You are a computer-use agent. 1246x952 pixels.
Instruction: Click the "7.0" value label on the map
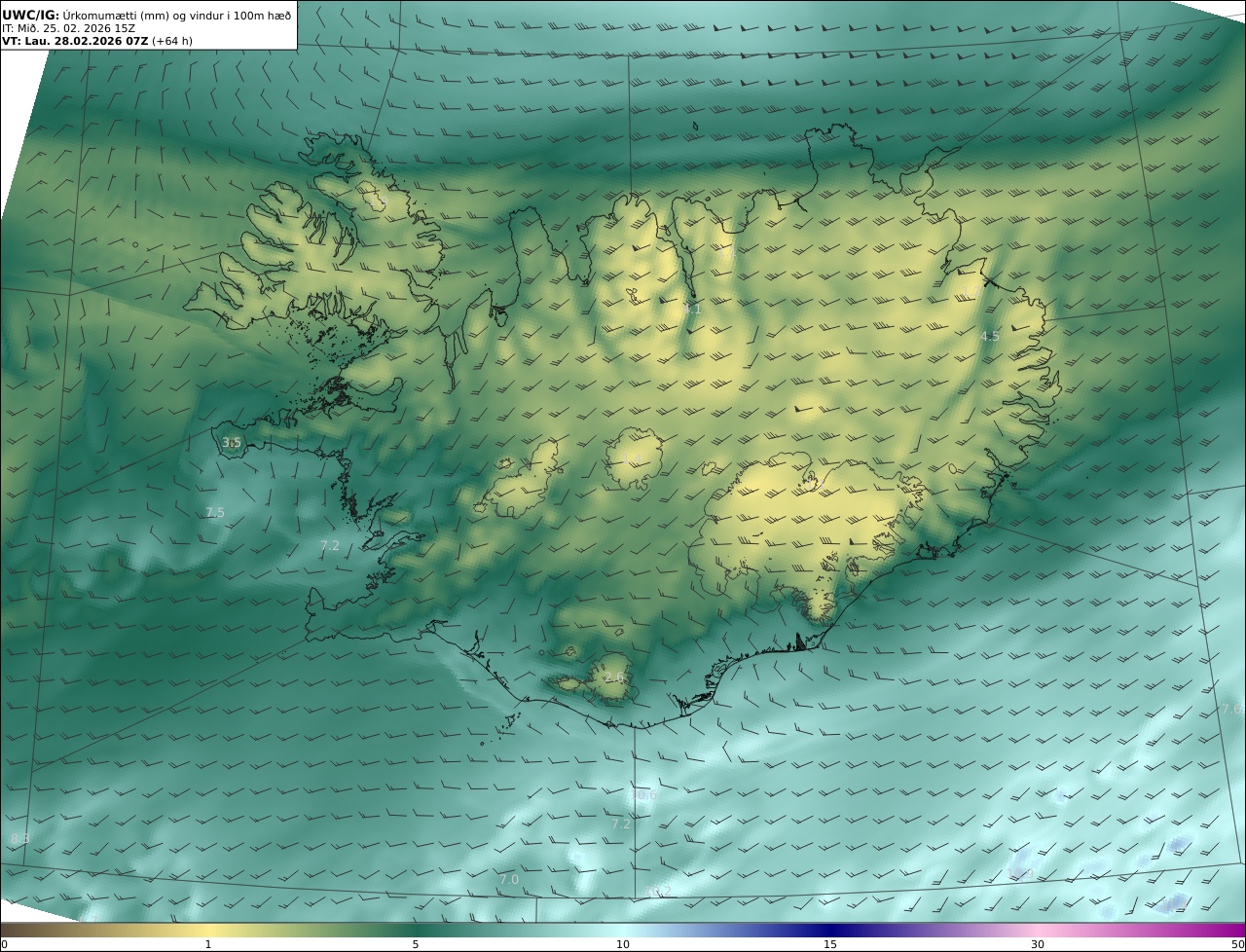click(x=509, y=879)
